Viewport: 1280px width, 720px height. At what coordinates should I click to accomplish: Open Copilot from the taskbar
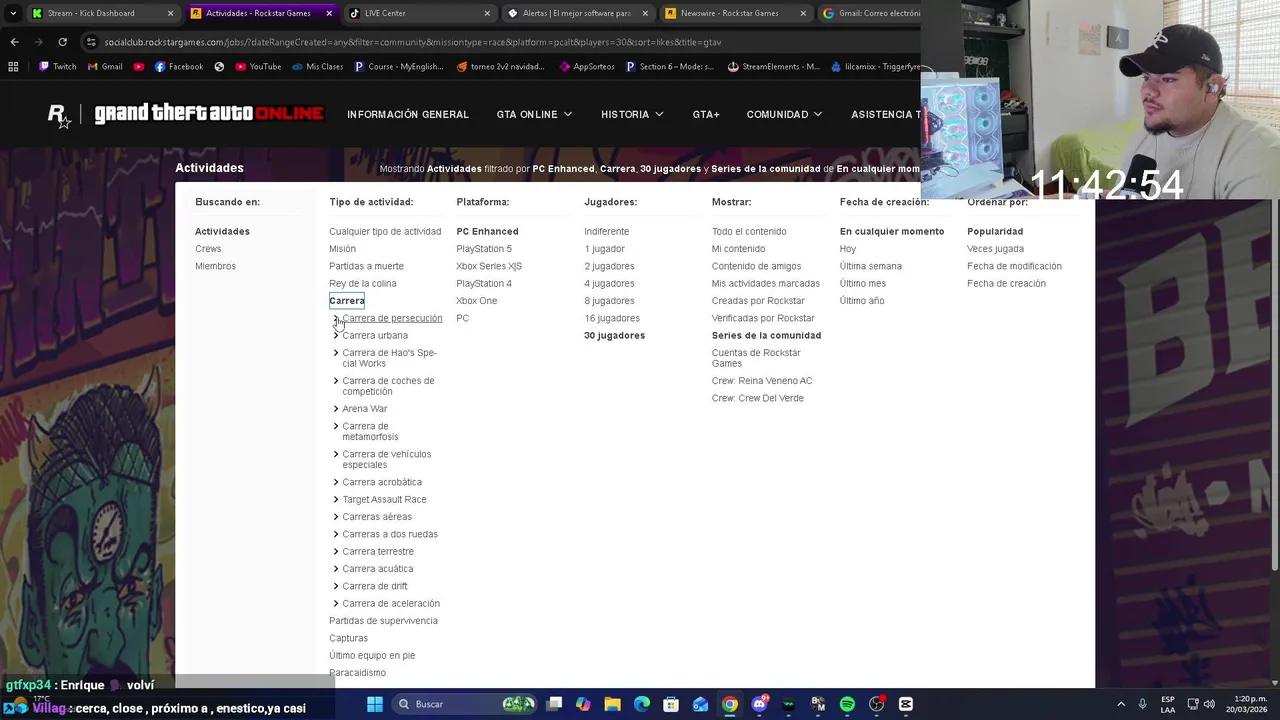583,704
